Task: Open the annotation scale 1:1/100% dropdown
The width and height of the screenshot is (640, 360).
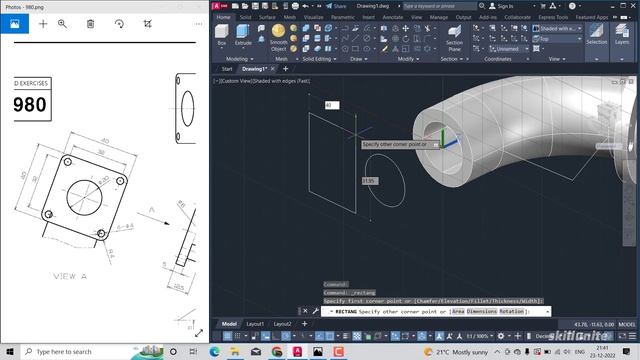Action: [480, 336]
